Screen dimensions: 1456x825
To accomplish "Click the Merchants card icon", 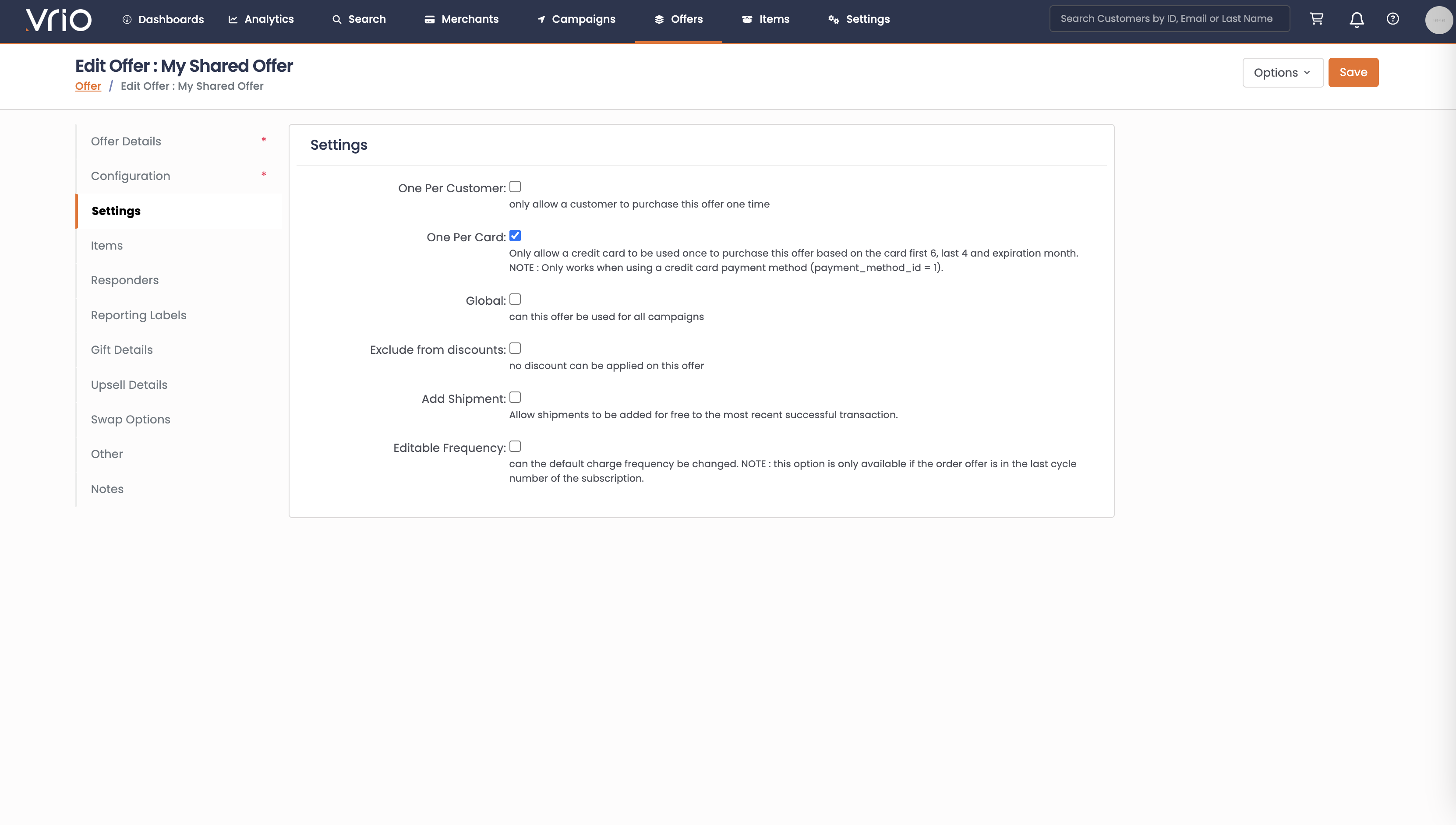I will (x=430, y=19).
